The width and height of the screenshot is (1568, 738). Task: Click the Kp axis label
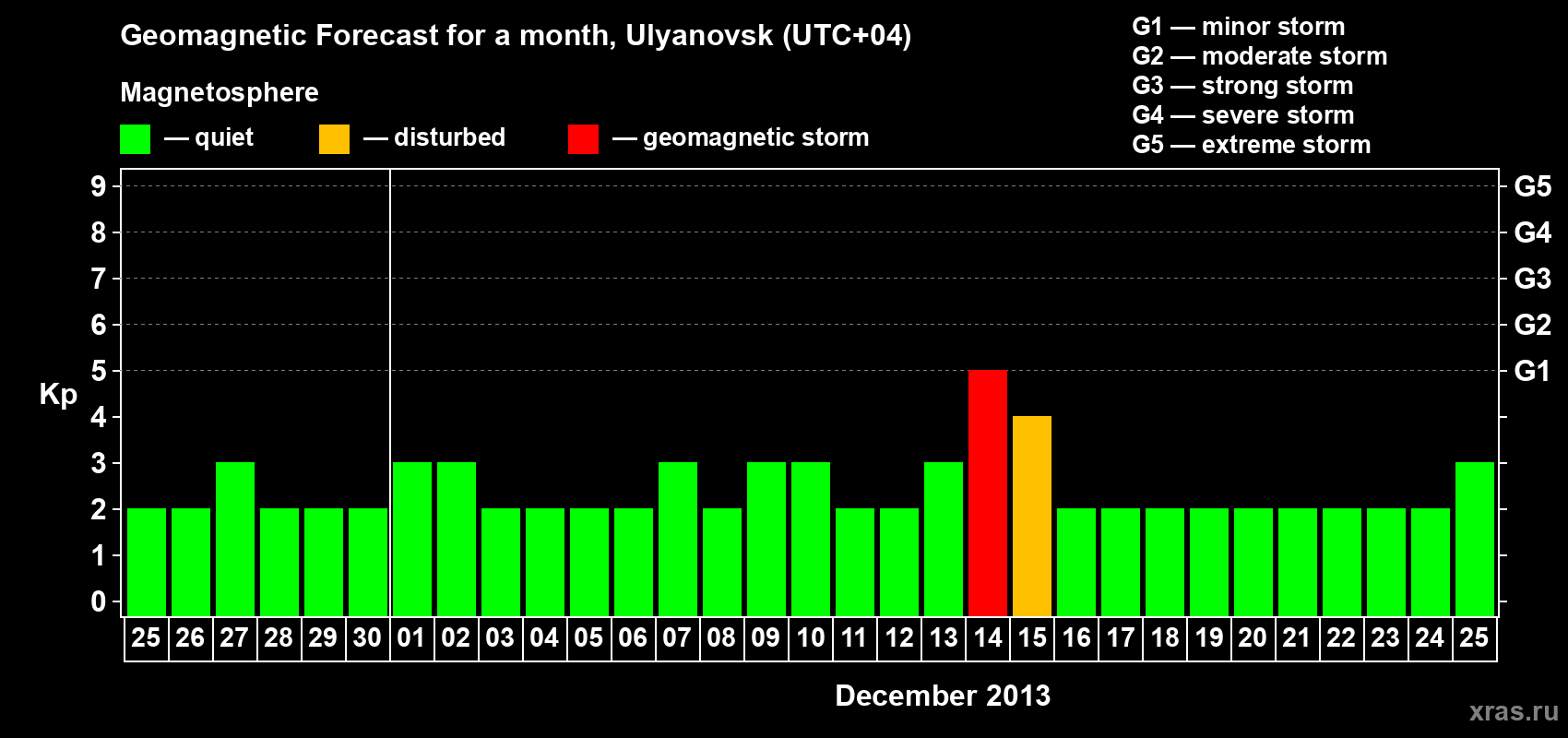(x=58, y=395)
